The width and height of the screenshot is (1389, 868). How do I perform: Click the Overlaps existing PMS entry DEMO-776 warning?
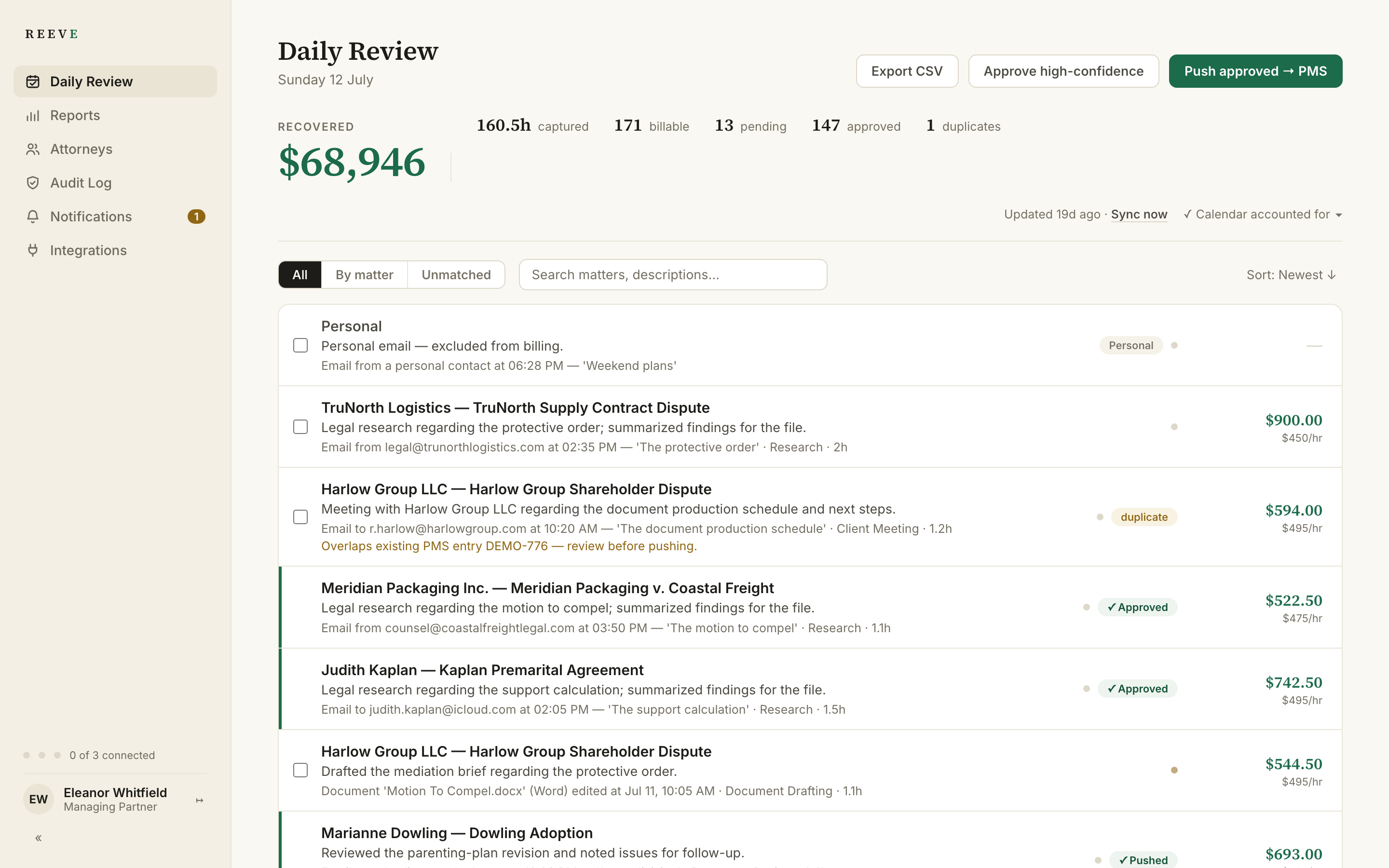click(509, 546)
